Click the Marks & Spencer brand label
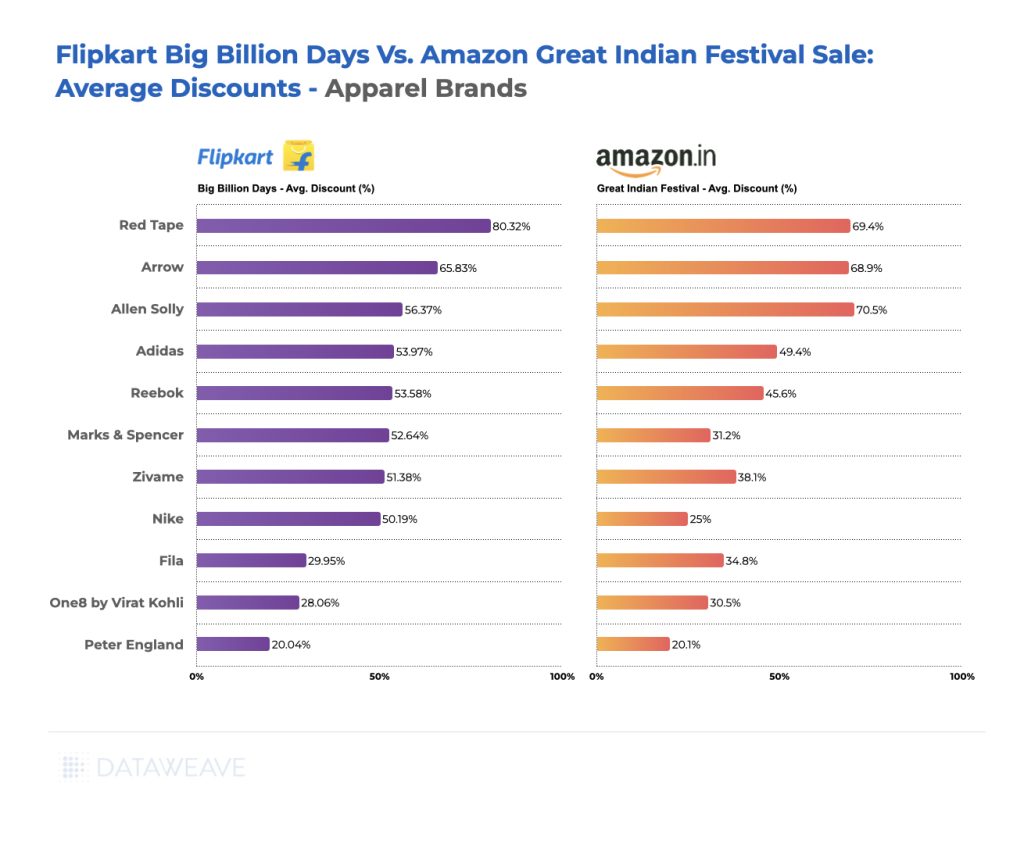The width and height of the screenshot is (1024, 844). tap(125, 435)
